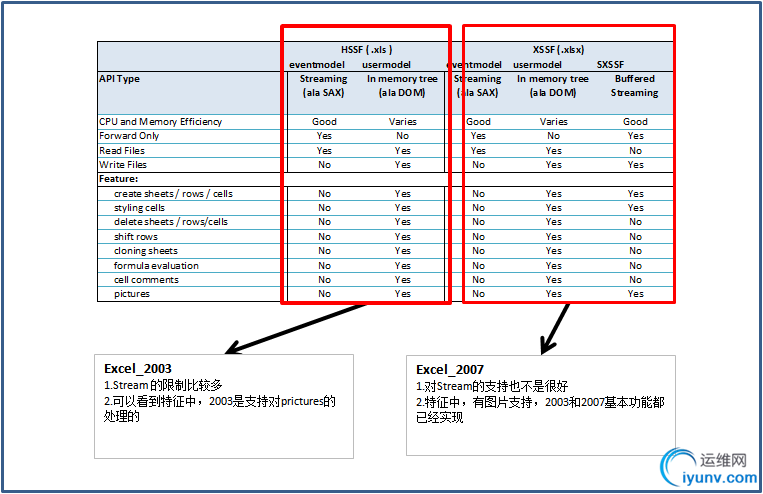Click Varies in HSSF usermodel CPU efficiency cell
763x494 pixels.
(x=402, y=122)
